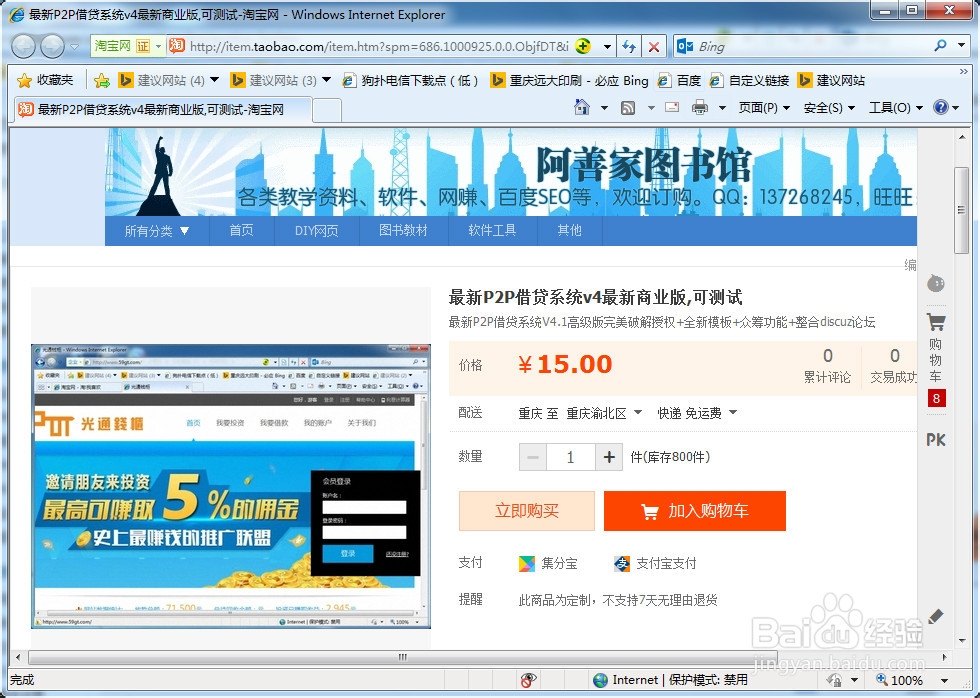This screenshot has height=698, width=980.
Task: Open the 图书教材 shop tab
Action: coord(403,231)
